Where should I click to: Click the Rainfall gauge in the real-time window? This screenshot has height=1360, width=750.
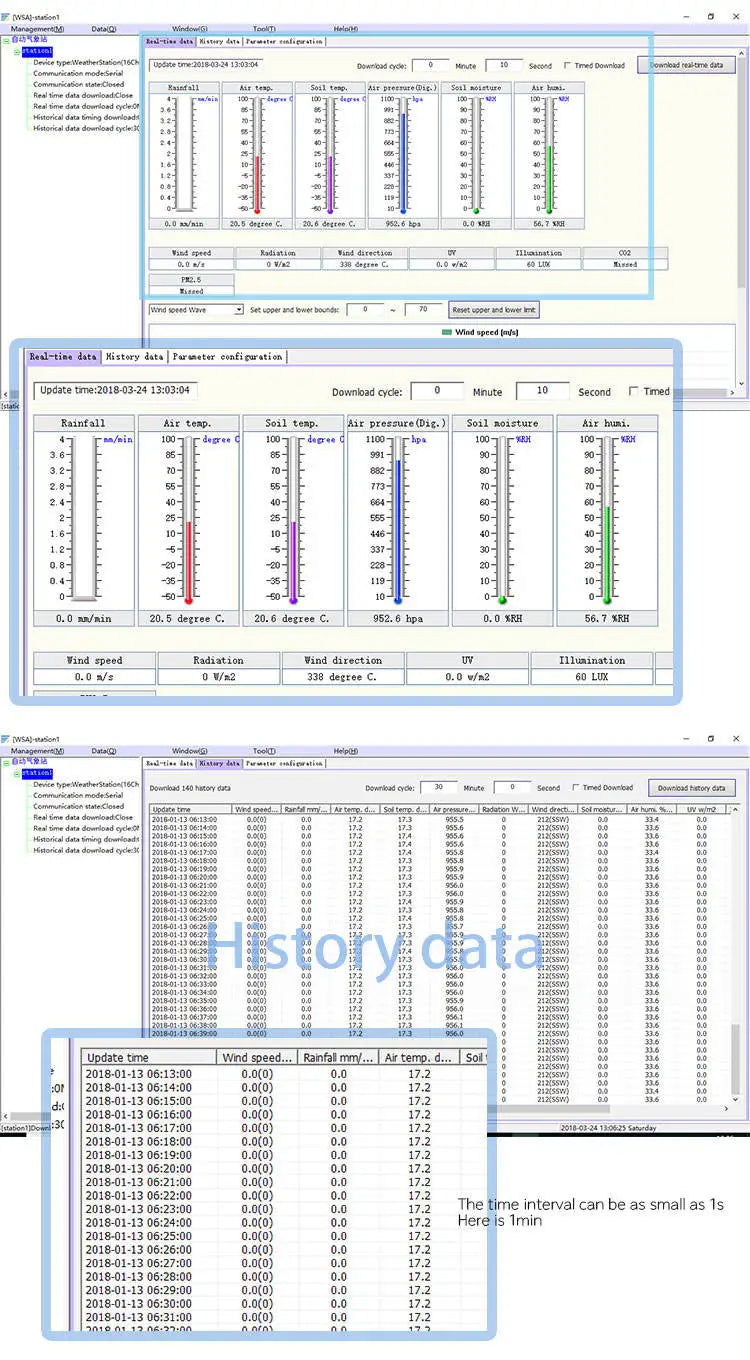coord(183,156)
